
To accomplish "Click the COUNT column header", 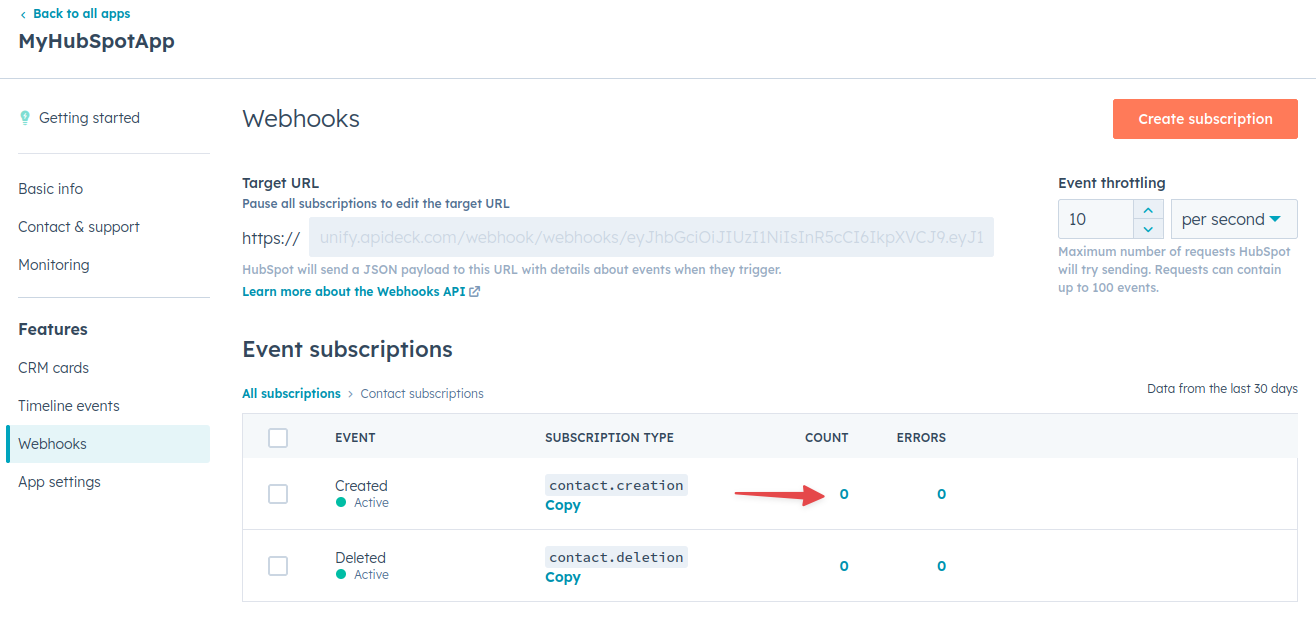I will click(826, 438).
